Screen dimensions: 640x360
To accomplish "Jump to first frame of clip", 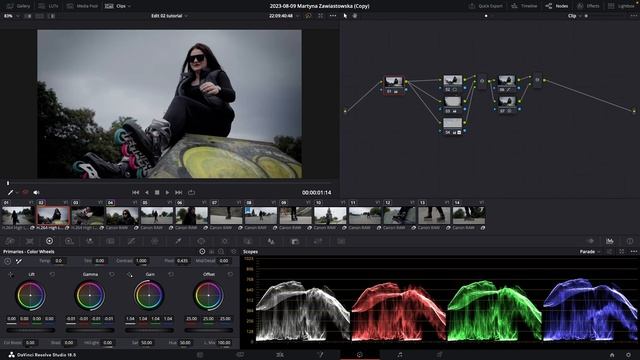I will [136, 192].
